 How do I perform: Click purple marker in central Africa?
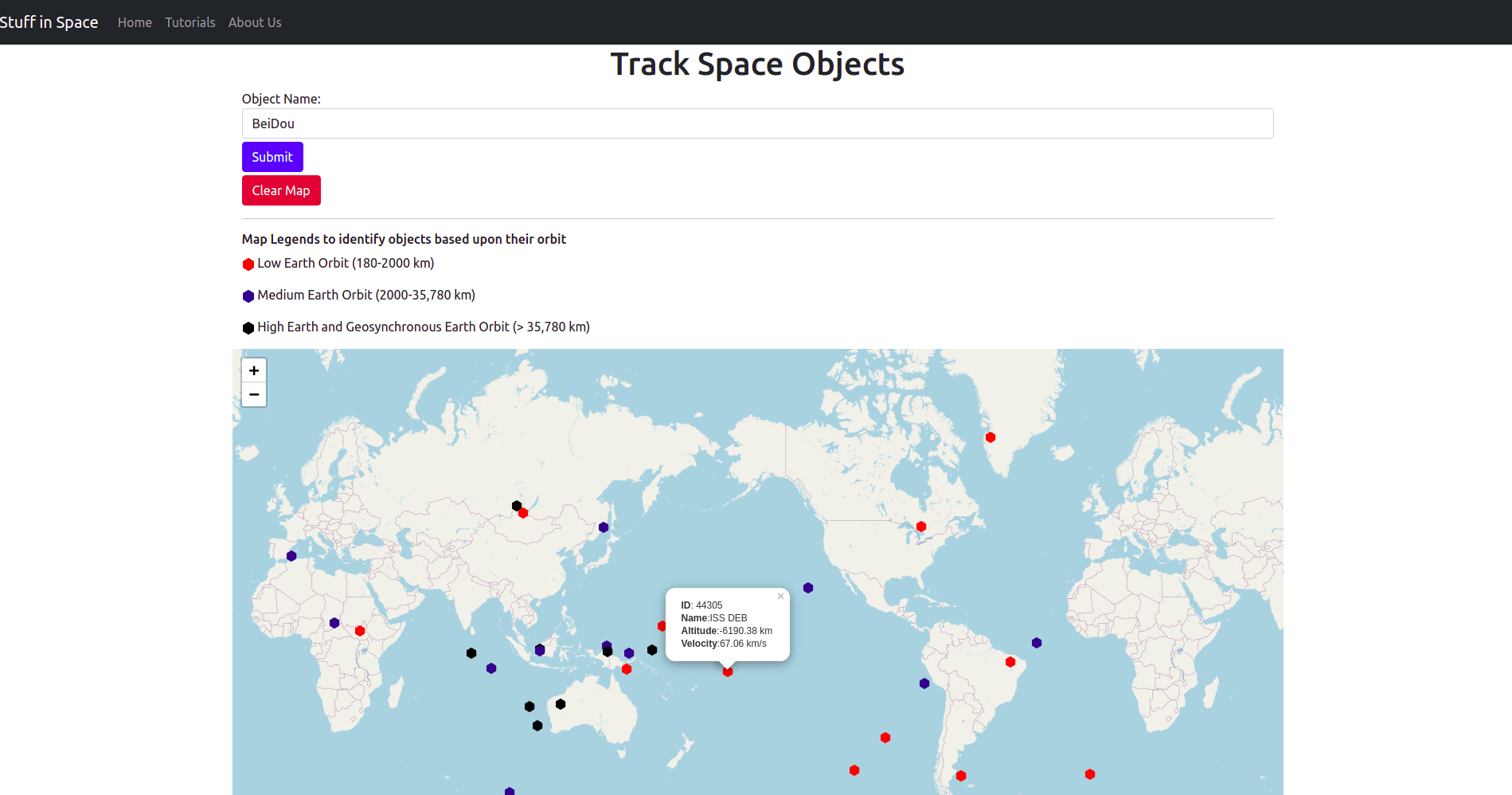tap(334, 623)
